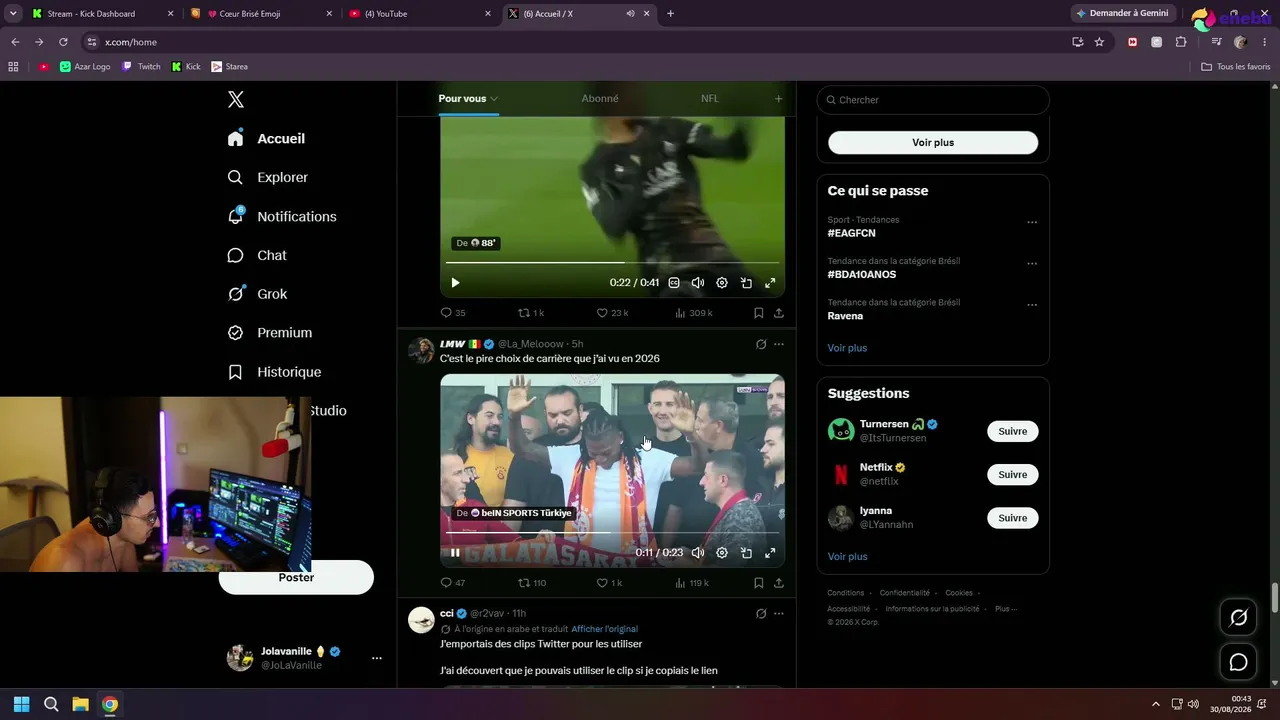This screenshot has width=1280, height=720.
Task: Follow Netflix with Suivre
Action: 1013,475
